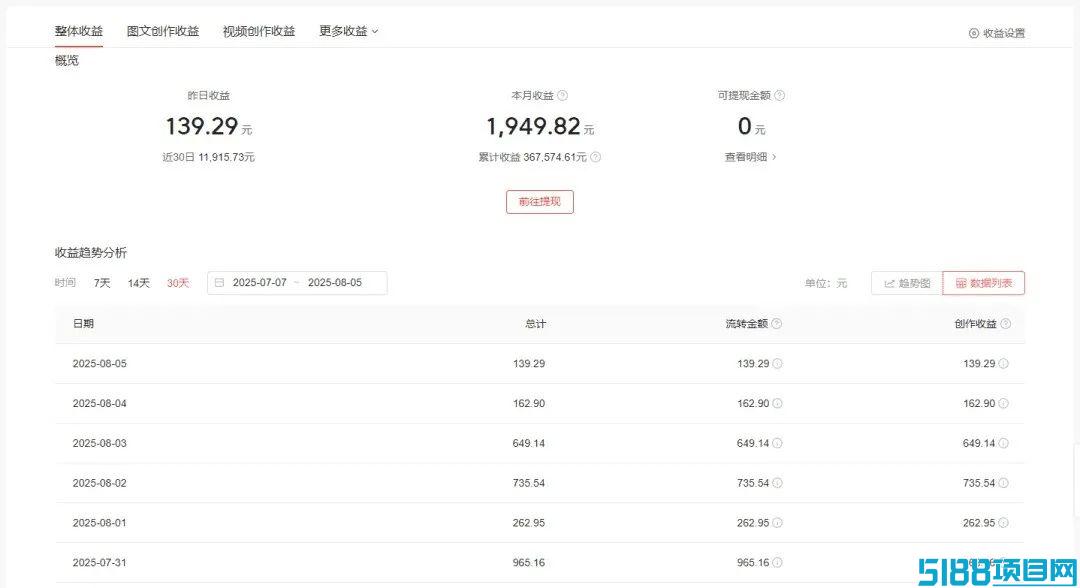Click 昨日收益 amount 139.29
Viewport: 1080px width, 588px height.
point(202,126)
